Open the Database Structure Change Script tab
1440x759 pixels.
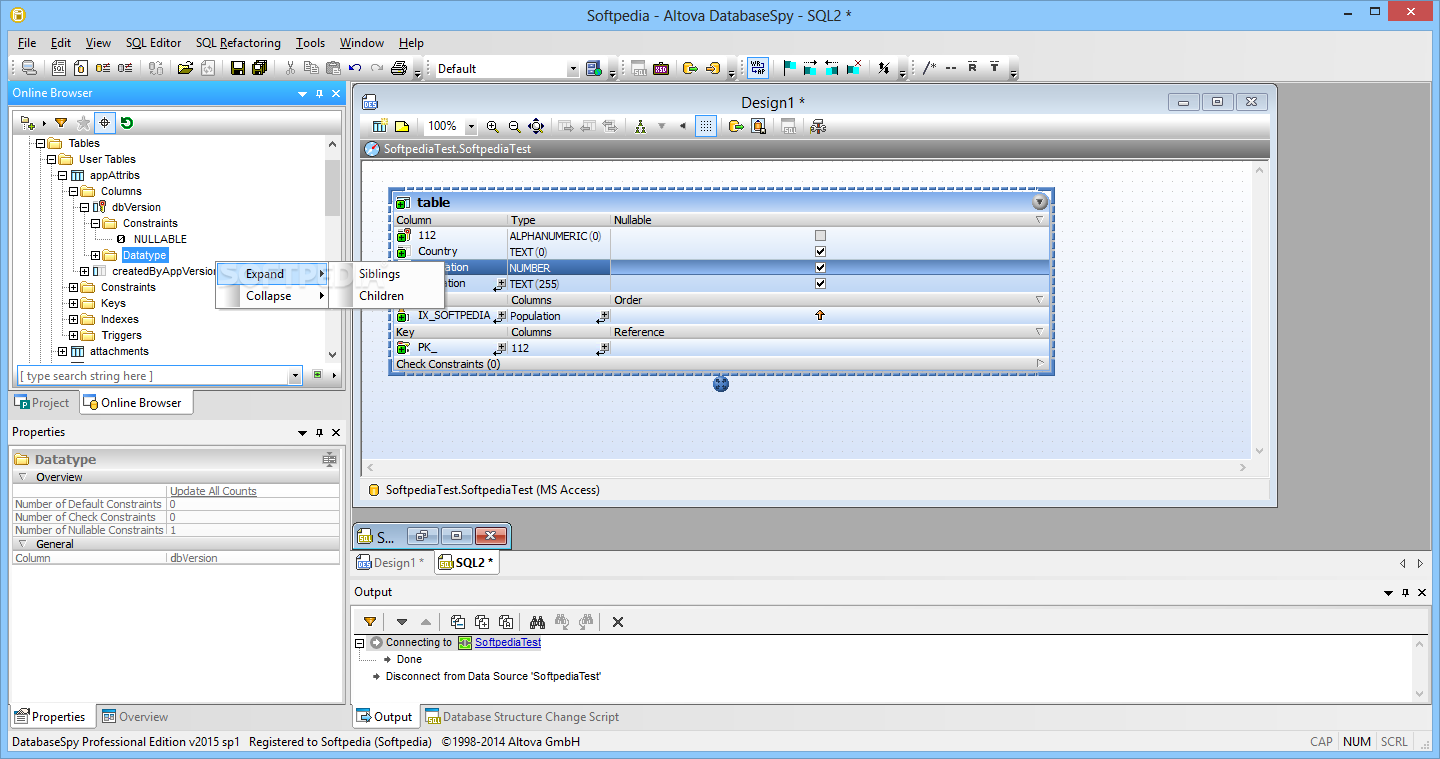(522, 717)
